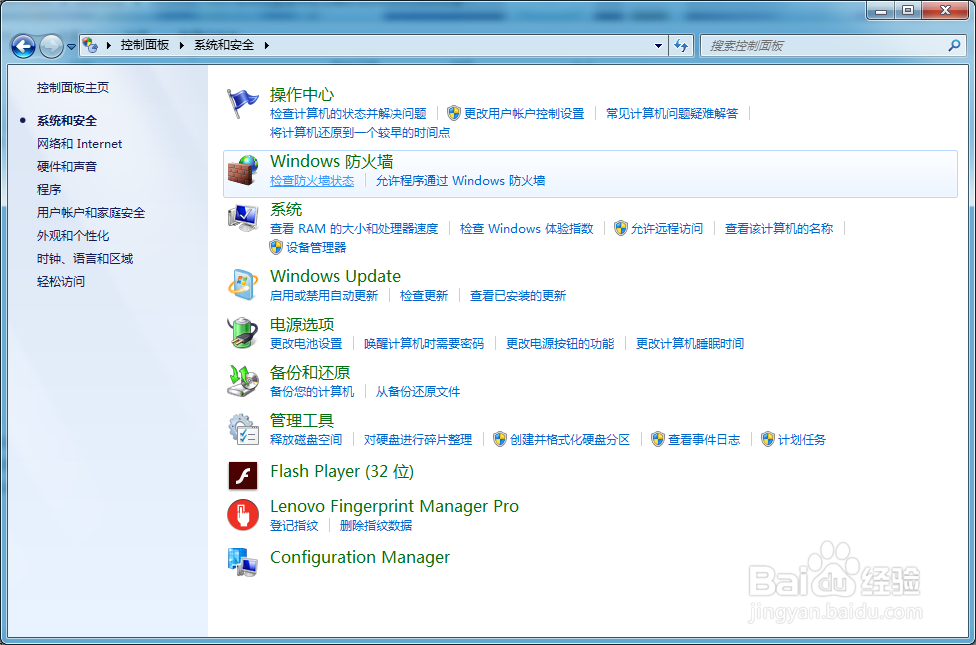Select 系统和安全 in the address breadcrumb
The width and height of the screenshot is (976, 645).
coord(224,45)
